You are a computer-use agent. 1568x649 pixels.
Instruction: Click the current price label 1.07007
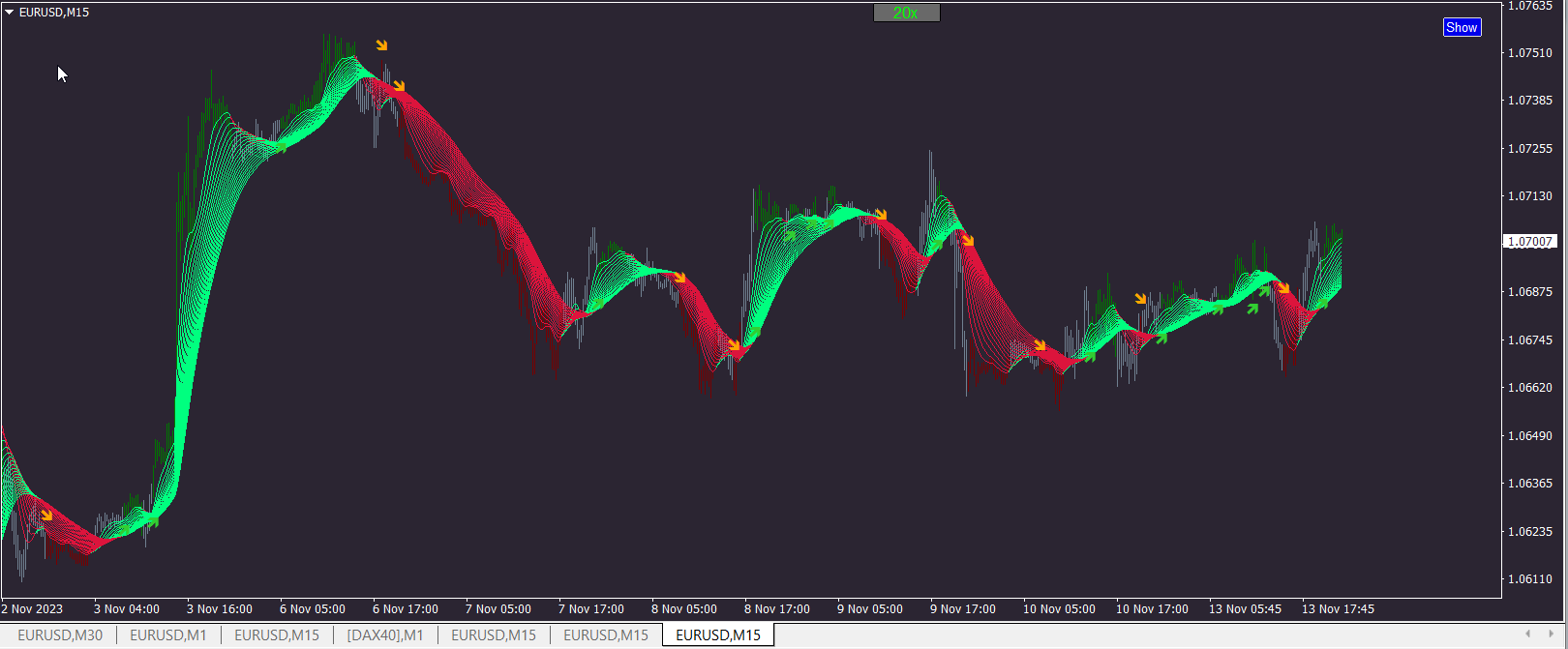pyautogui.click(x=1530, y=242)
